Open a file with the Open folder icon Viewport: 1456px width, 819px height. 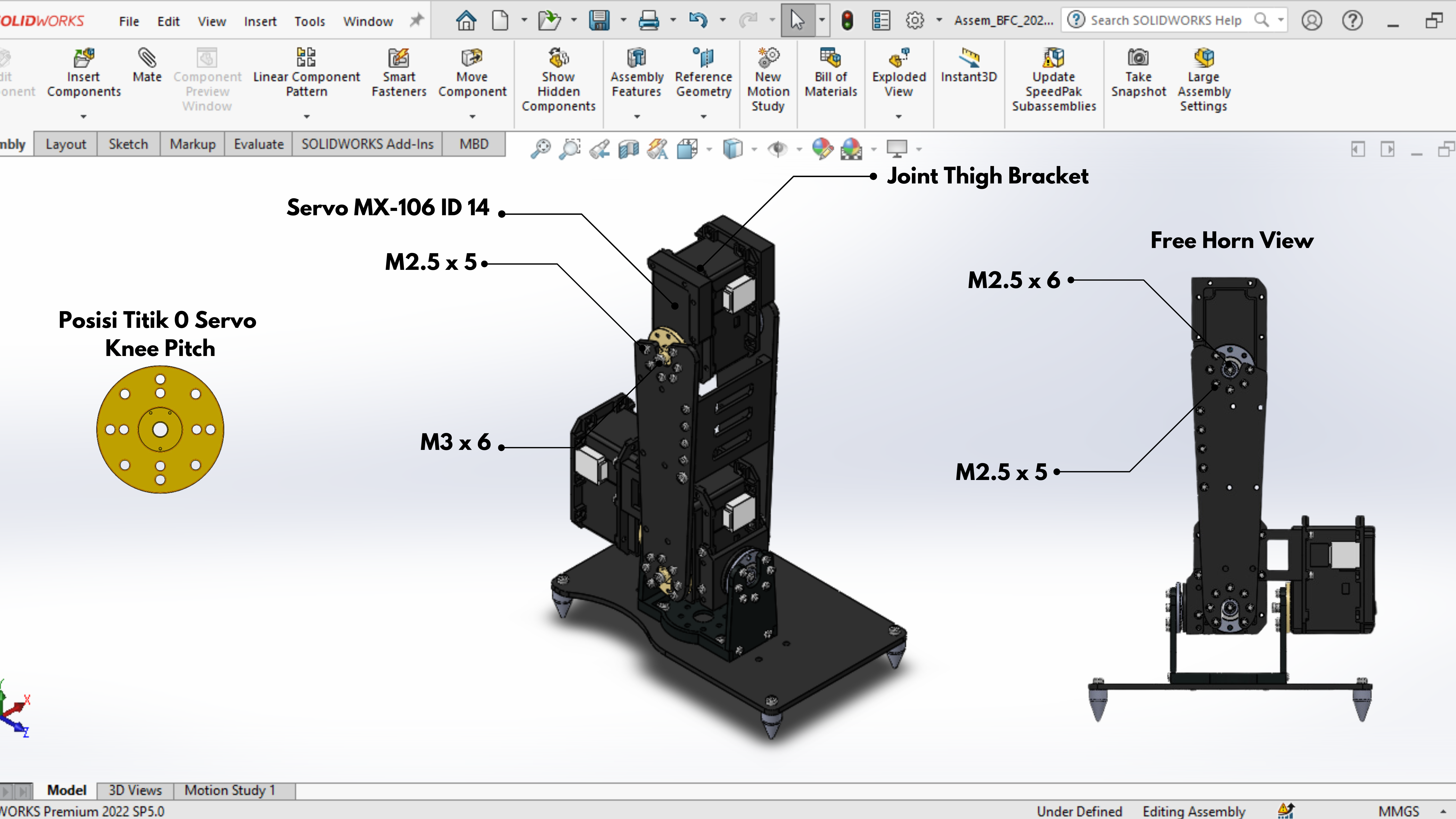pos(549,21)
